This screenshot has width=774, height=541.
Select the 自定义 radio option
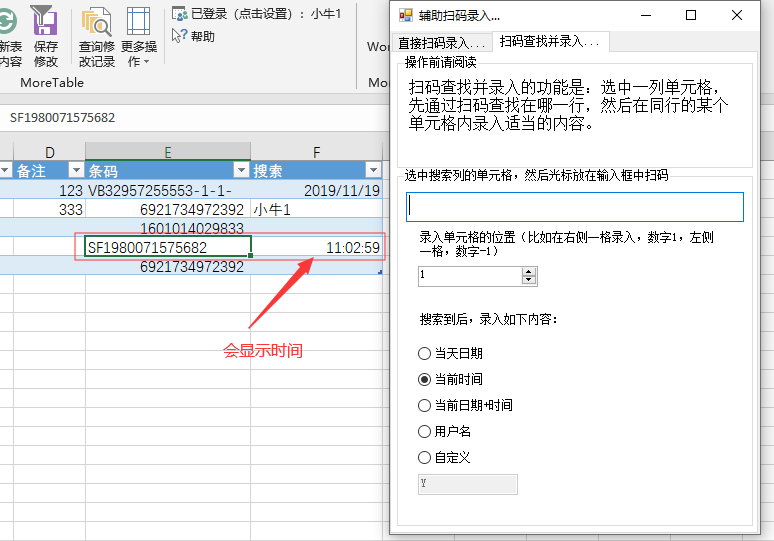[425, 458]
